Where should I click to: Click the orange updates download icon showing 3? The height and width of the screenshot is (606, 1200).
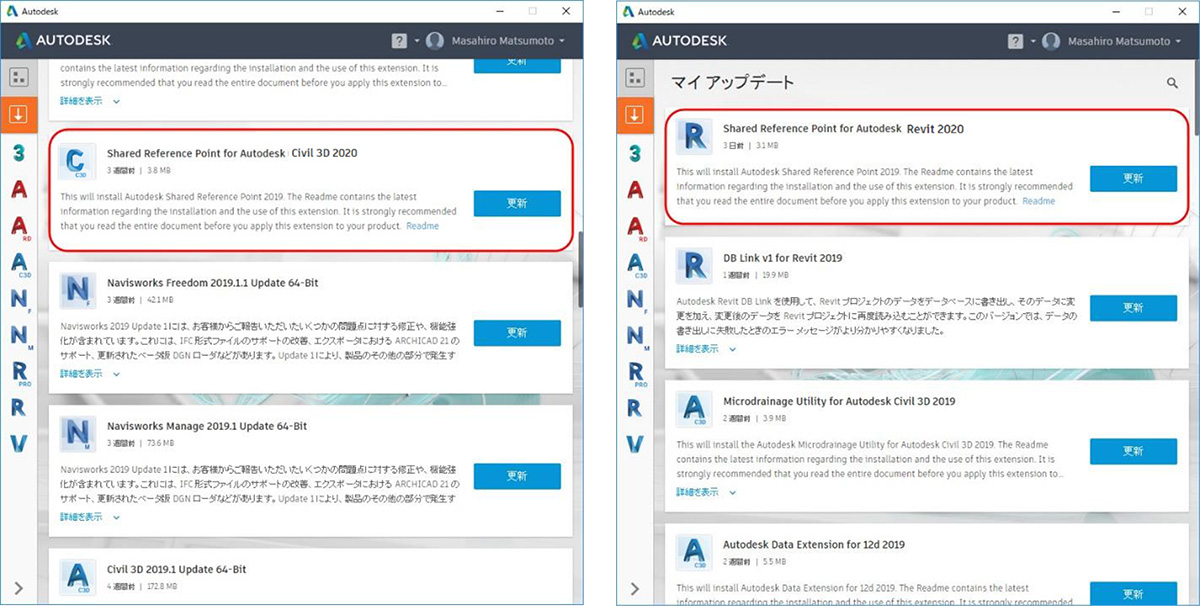[19, 114]
